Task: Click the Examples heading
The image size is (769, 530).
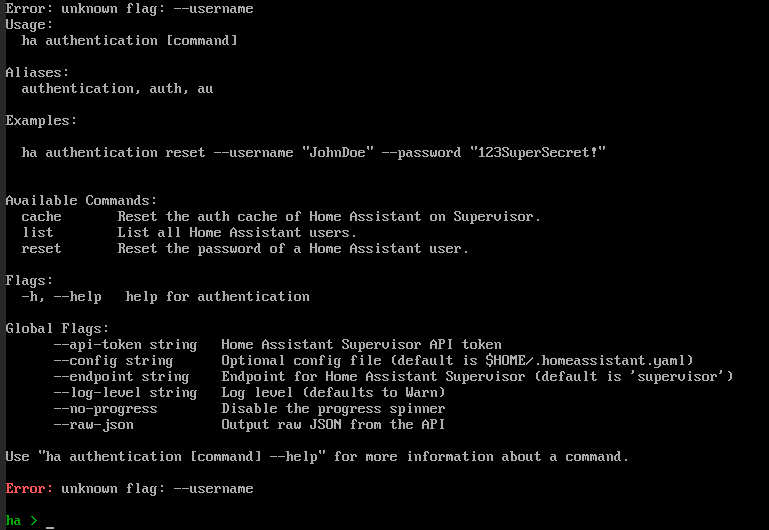Action: point(41,121)
